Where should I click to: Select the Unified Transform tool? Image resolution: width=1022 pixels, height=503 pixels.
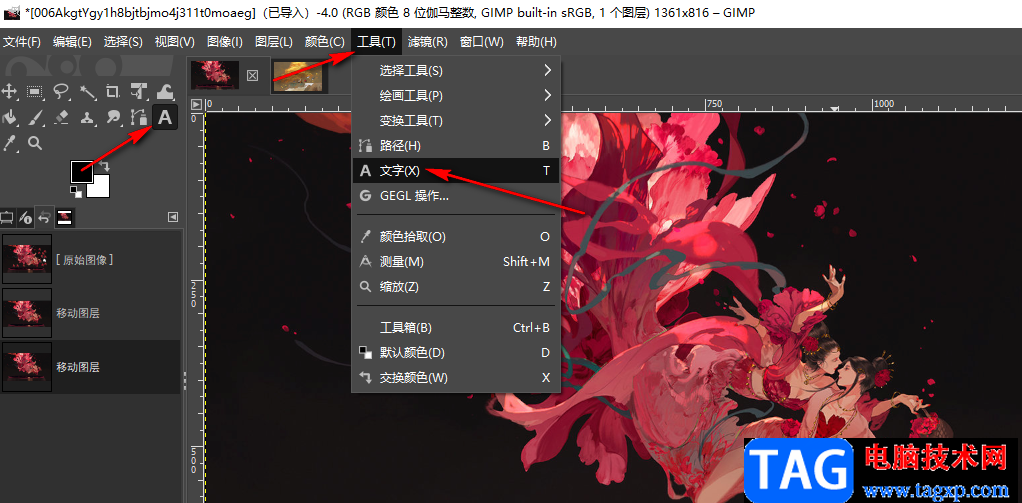pyautogui.click(x=139, y=91)
